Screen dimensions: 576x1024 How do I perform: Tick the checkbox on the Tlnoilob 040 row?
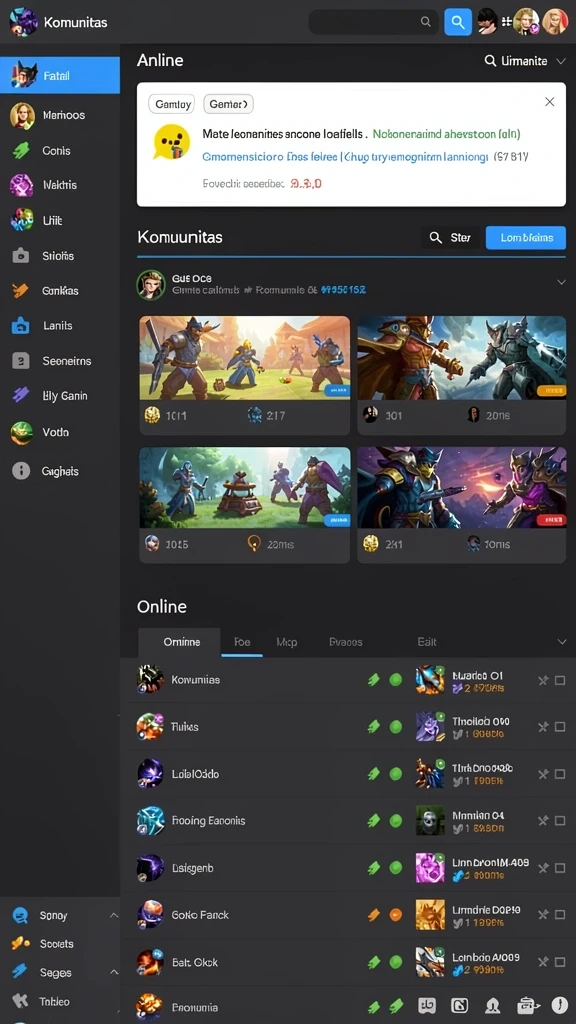point(560,727)
